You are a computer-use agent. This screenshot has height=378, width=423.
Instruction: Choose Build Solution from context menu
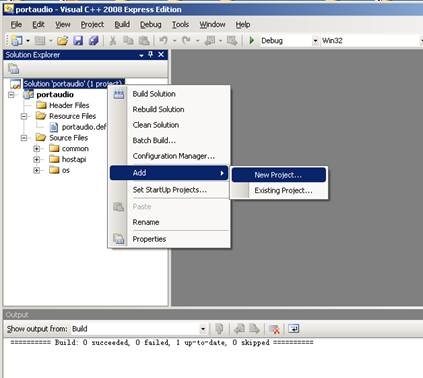click(170, 94)
